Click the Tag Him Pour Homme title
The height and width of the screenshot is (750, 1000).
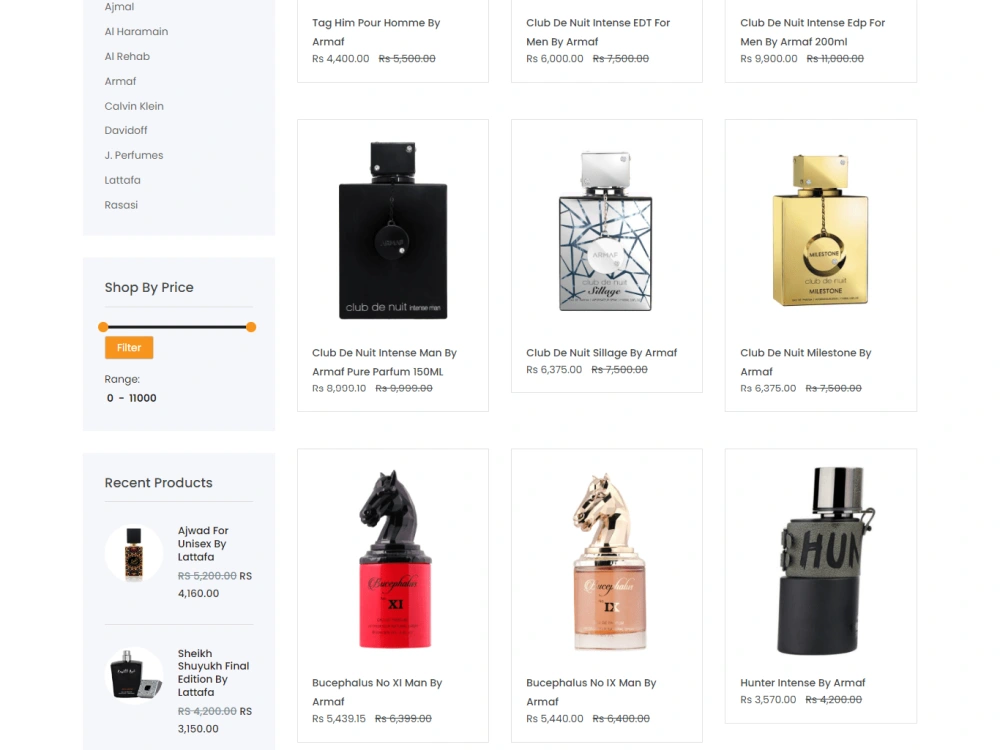[x=376, y=32]
